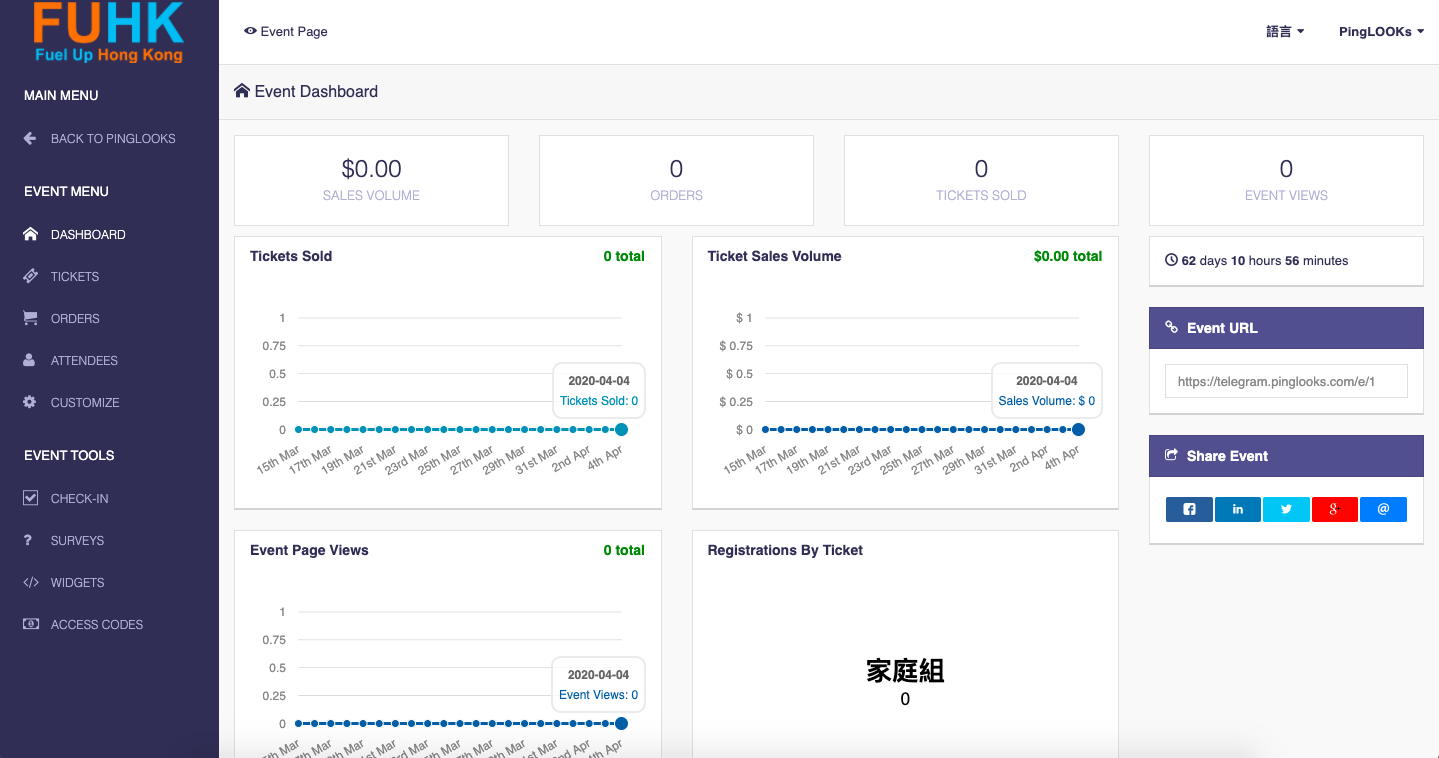Click Back to PingLOOKs link

[112, 138]
